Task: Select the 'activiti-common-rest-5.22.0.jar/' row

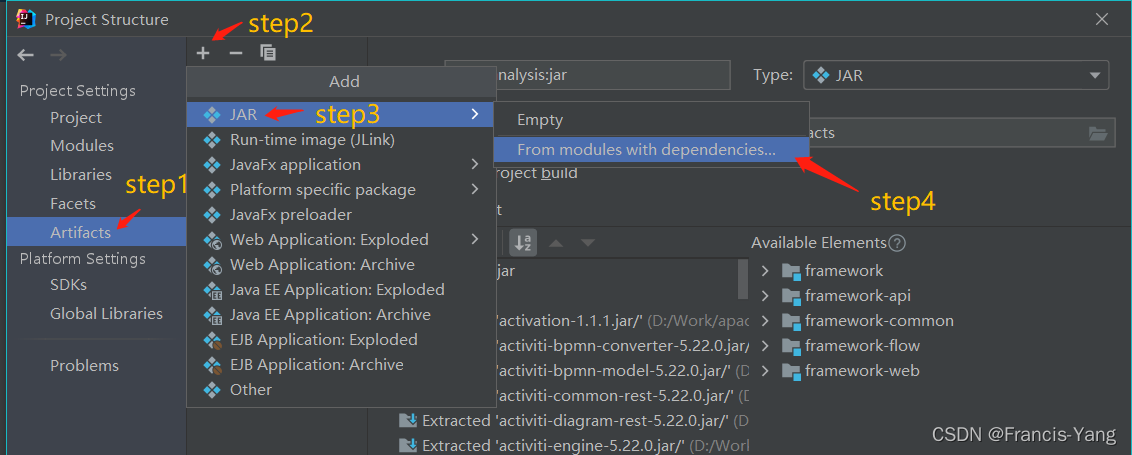Action: pyautogui.click(x=621, y=396)
